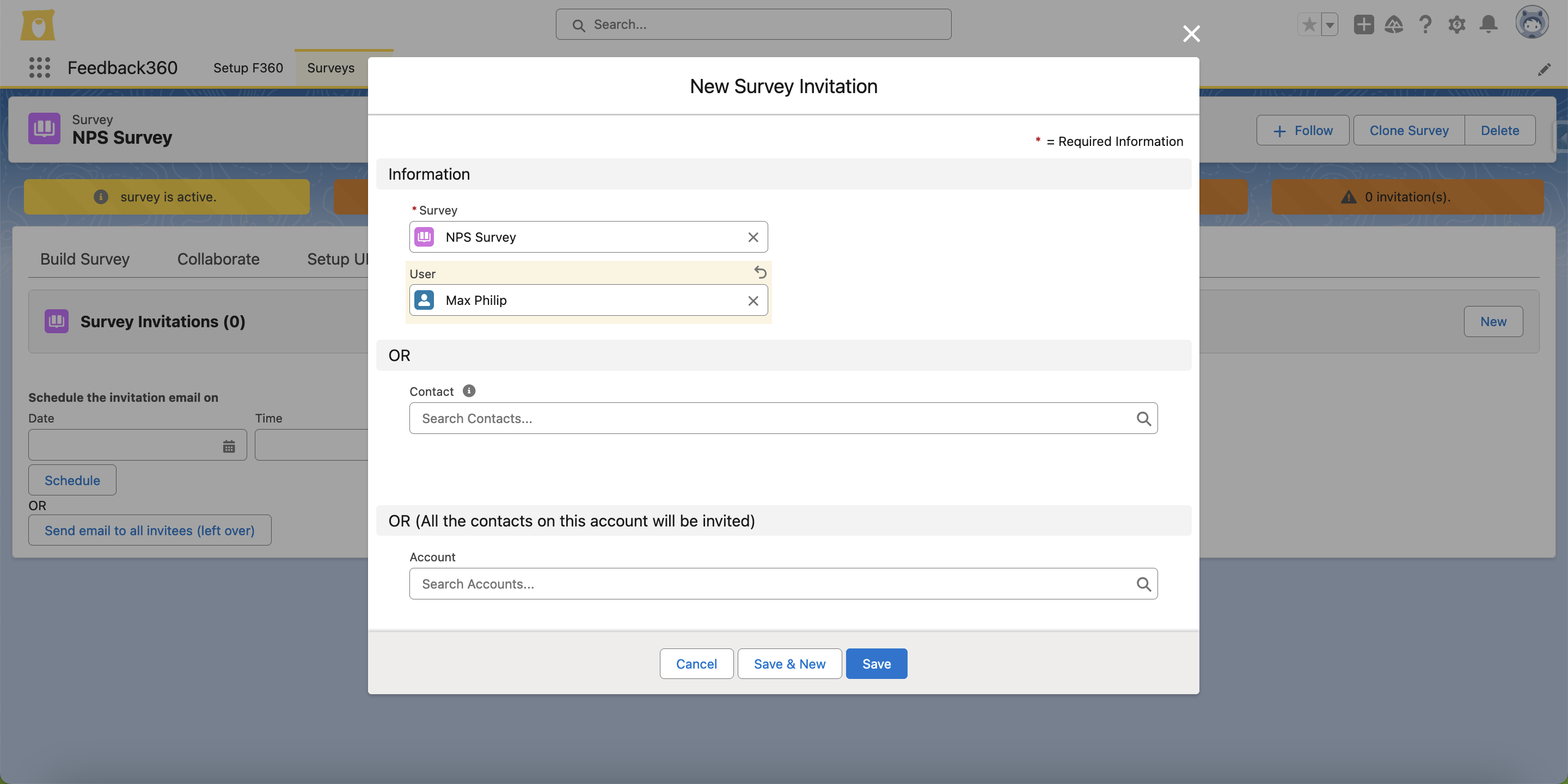Click the Search Contacts field
This screenshot has width=1568, height=784.
(783, 418)
